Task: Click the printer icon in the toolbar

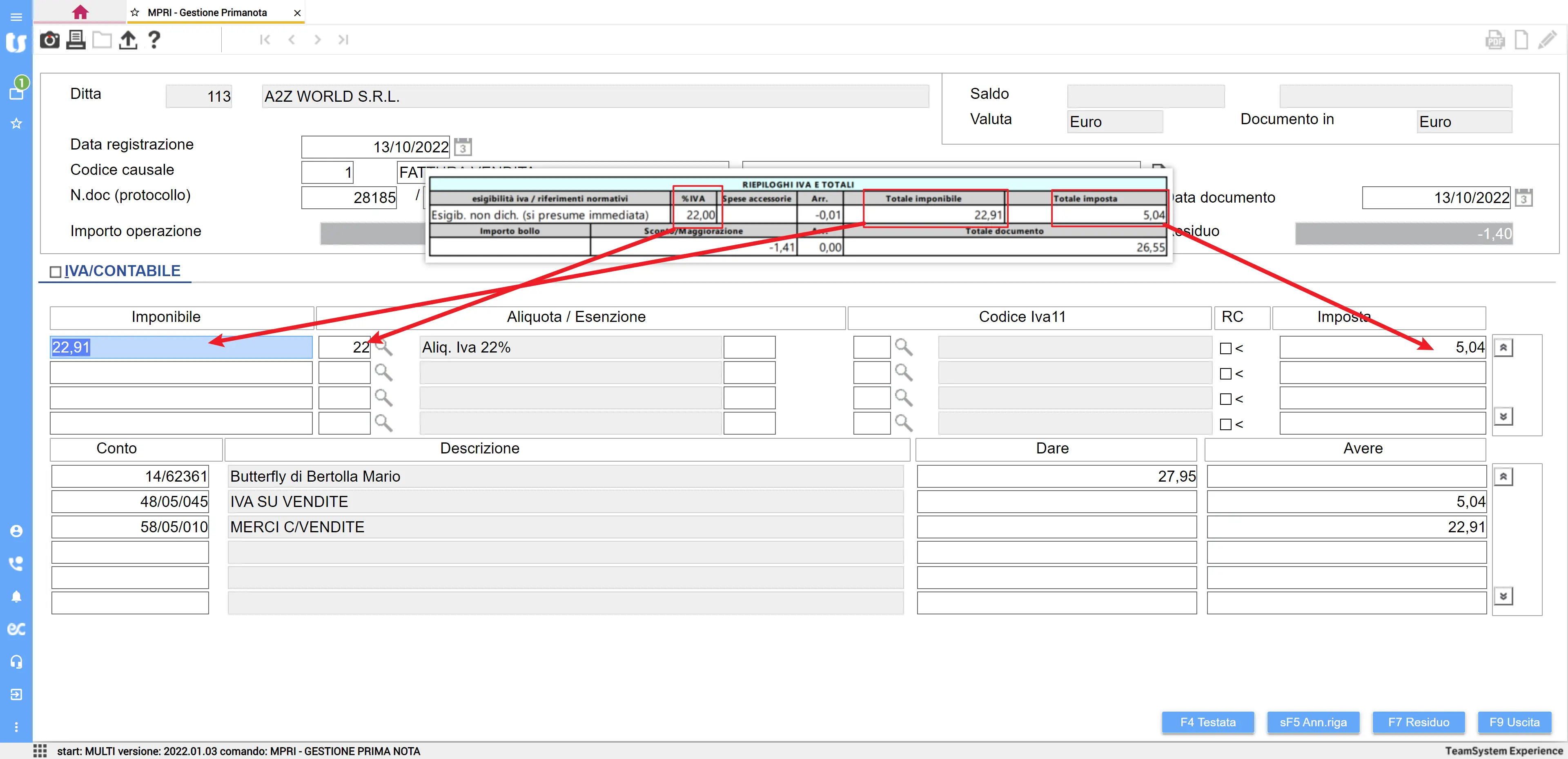Action: tap(76, 40)
